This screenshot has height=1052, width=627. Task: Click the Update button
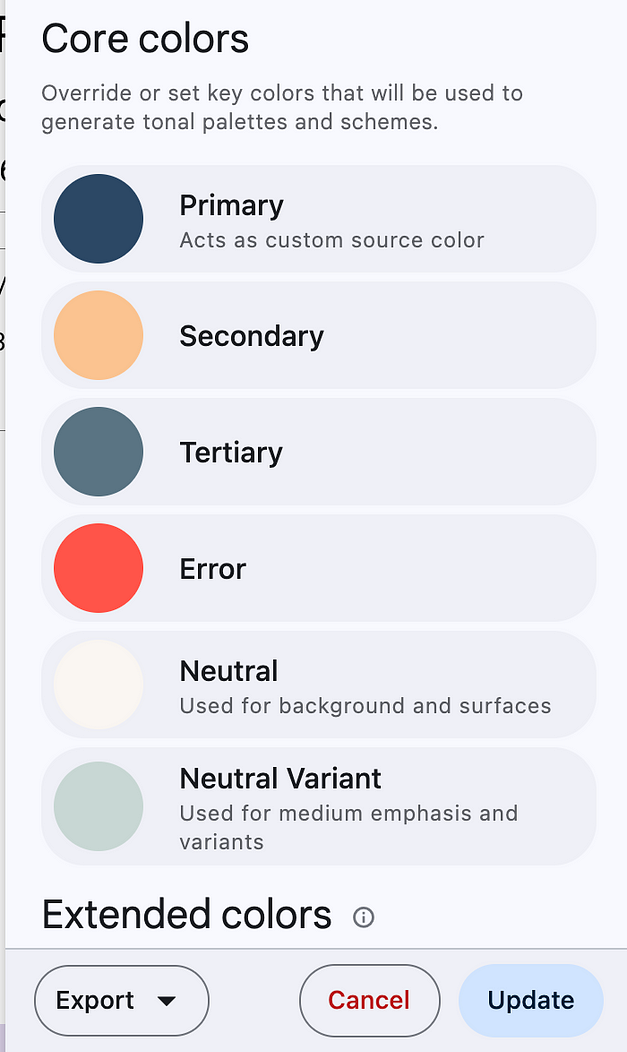[530, 1001]
